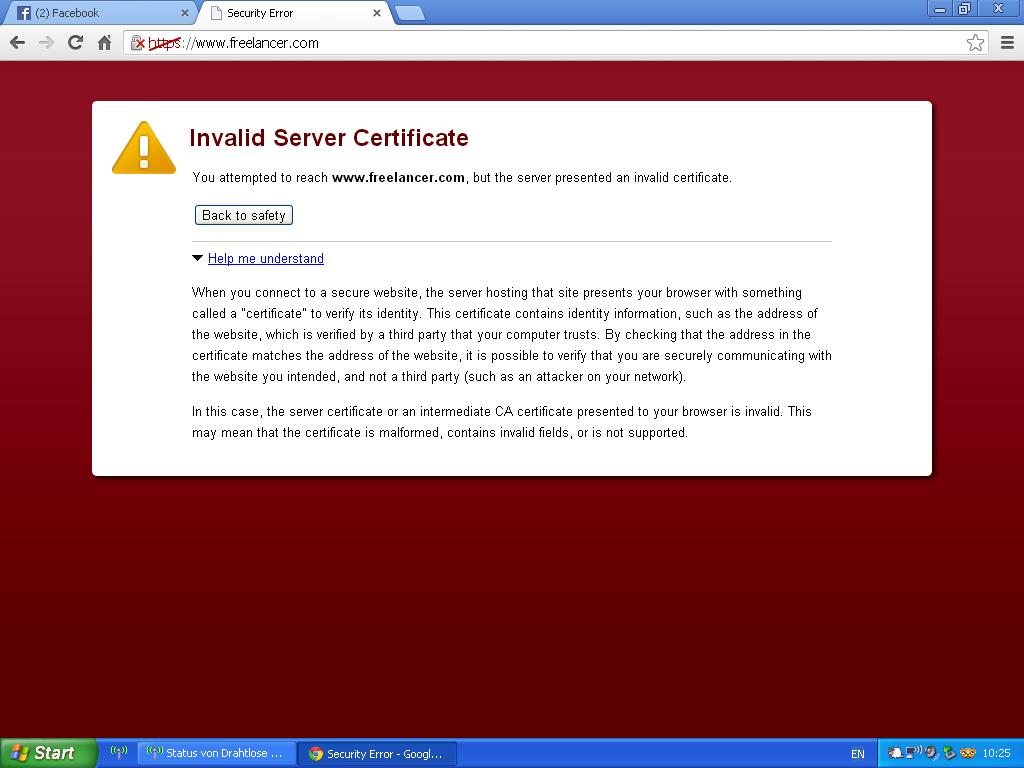
Task: Select Security Error Chrome taskbar button
Action: 377,754
